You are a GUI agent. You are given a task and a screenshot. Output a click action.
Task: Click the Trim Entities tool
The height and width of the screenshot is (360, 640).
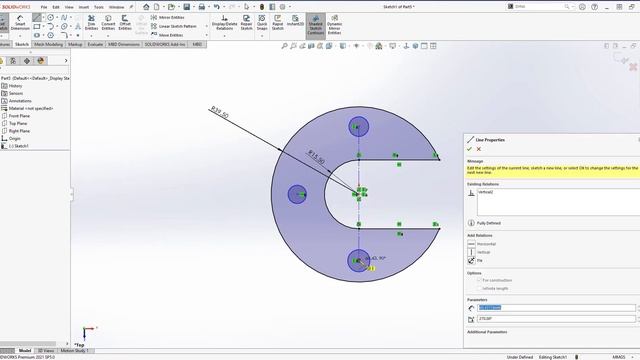[91, 23]
